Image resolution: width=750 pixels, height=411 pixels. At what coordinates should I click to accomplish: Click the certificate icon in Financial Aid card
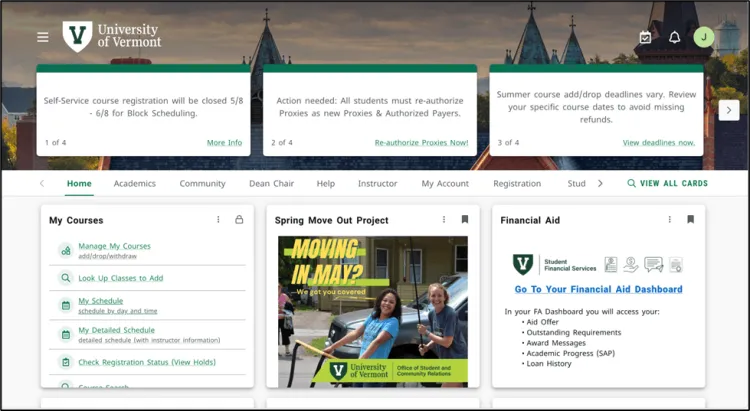click(675, 265)
